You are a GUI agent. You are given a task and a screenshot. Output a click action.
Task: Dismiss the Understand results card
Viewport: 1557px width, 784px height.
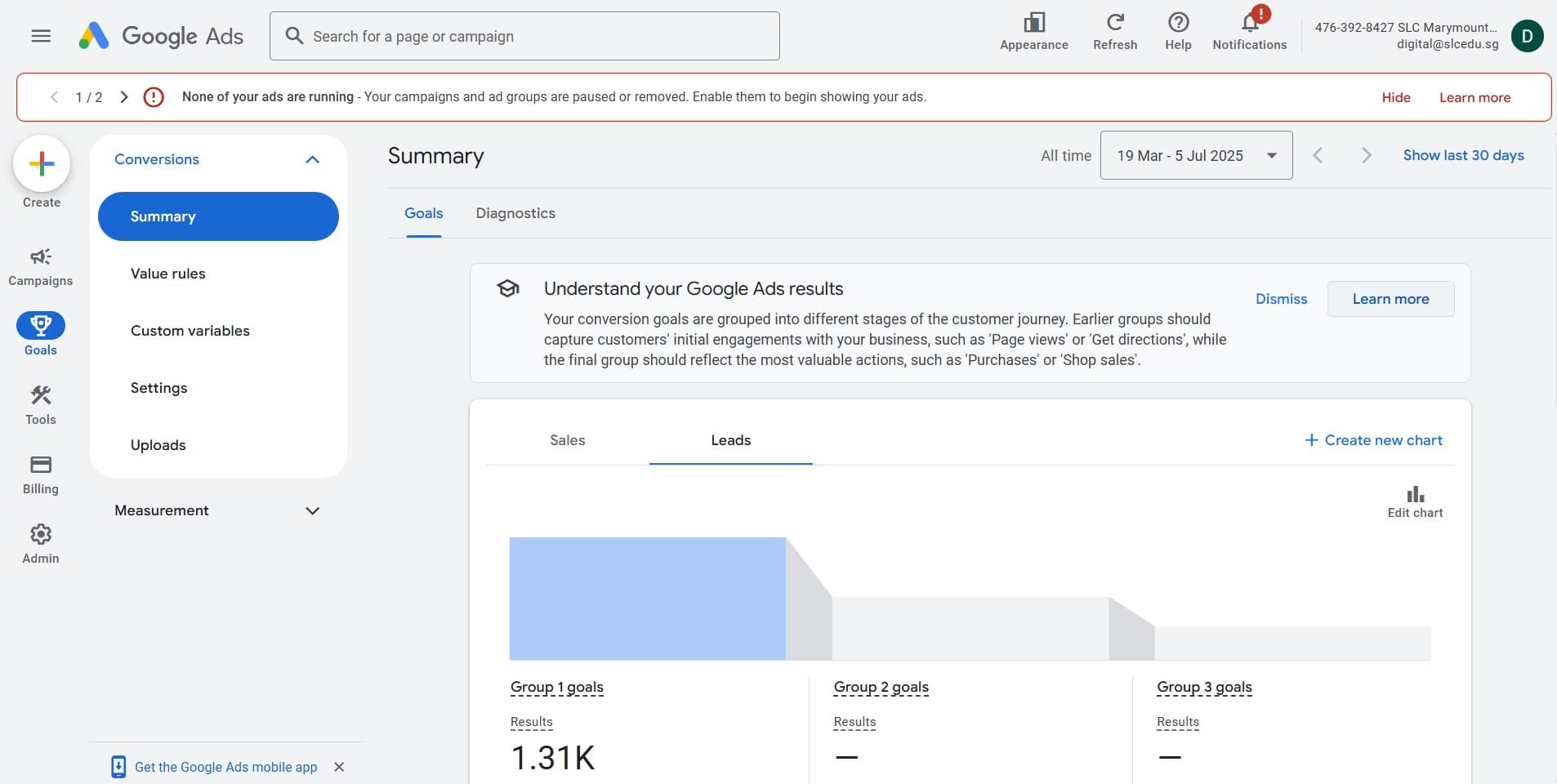click(1281, 299)
